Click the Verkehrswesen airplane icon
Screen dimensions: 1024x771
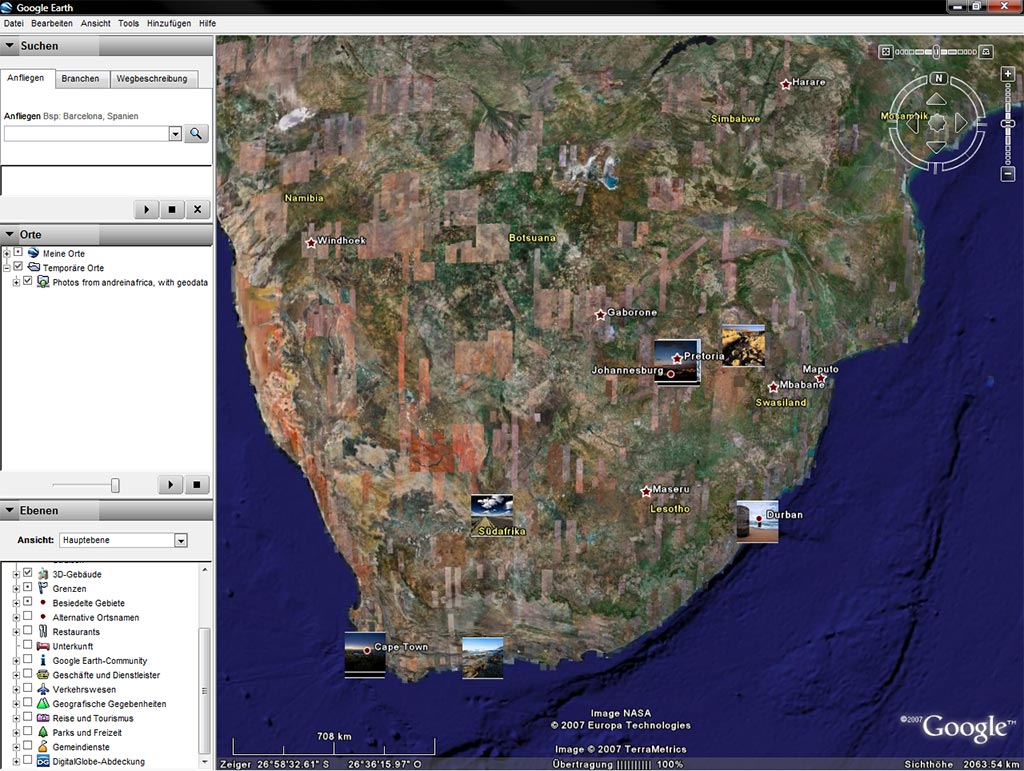click(x=43, y=689)
